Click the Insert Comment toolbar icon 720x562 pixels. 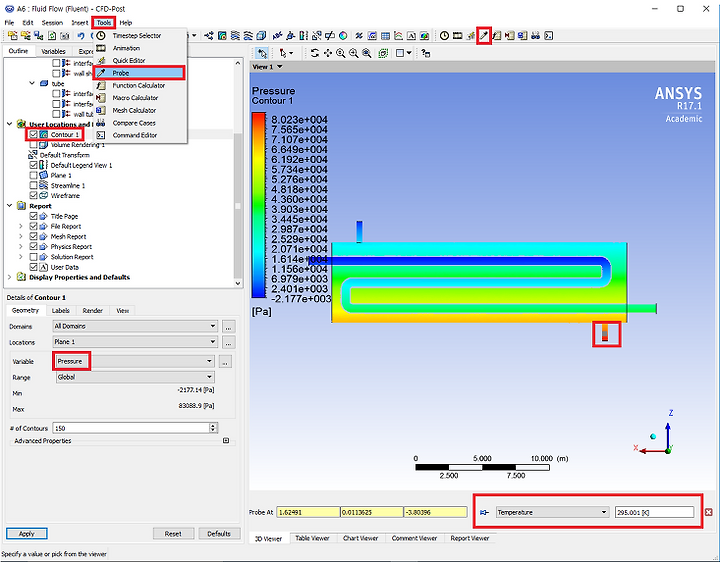click(411, 35)
